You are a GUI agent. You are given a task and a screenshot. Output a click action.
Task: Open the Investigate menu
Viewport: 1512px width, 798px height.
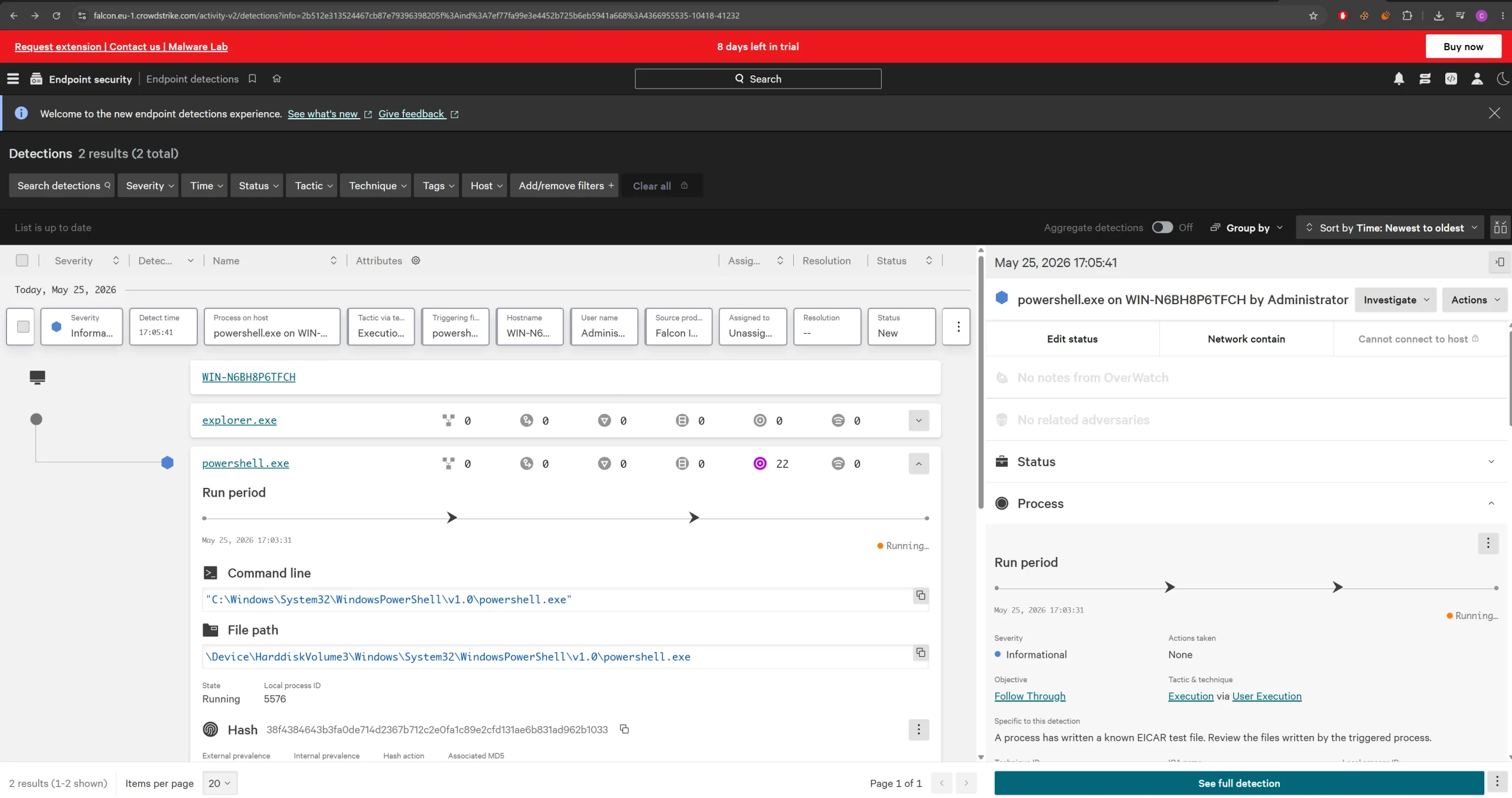click(1396, 299)
